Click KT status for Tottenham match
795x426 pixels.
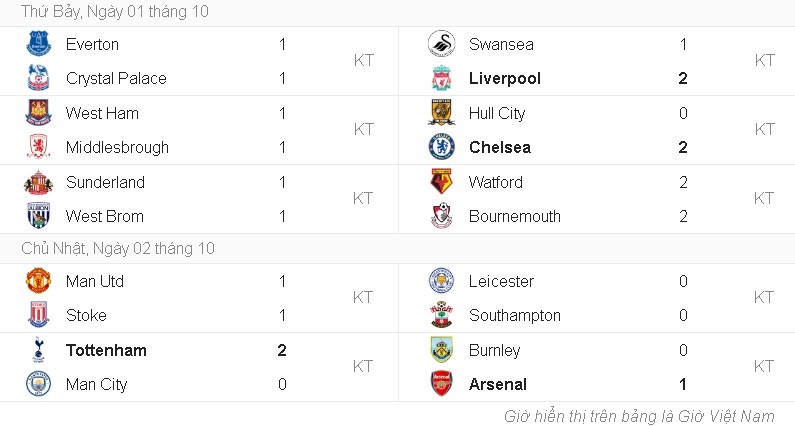click(363, 367)
